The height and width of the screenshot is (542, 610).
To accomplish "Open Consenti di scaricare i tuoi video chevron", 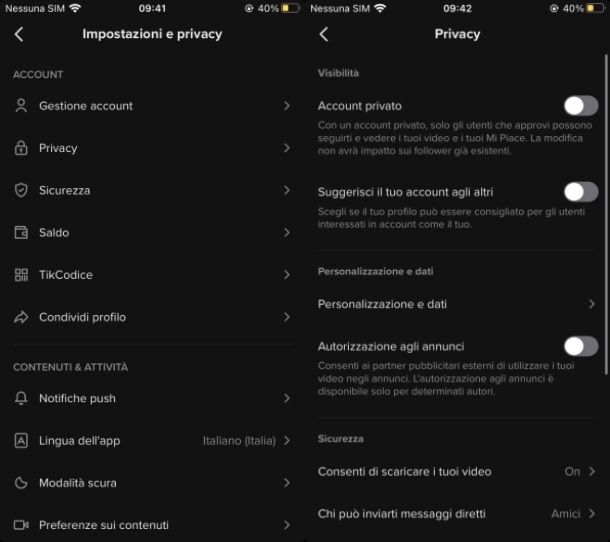I will [592, 471].
